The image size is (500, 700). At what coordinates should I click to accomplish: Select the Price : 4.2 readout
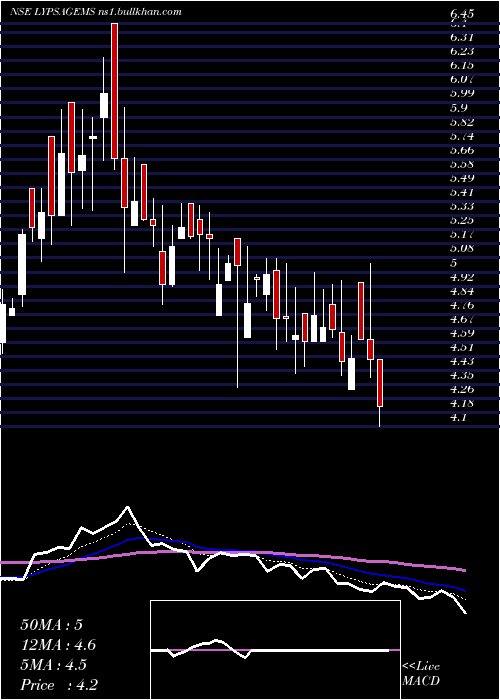point(59,685)
